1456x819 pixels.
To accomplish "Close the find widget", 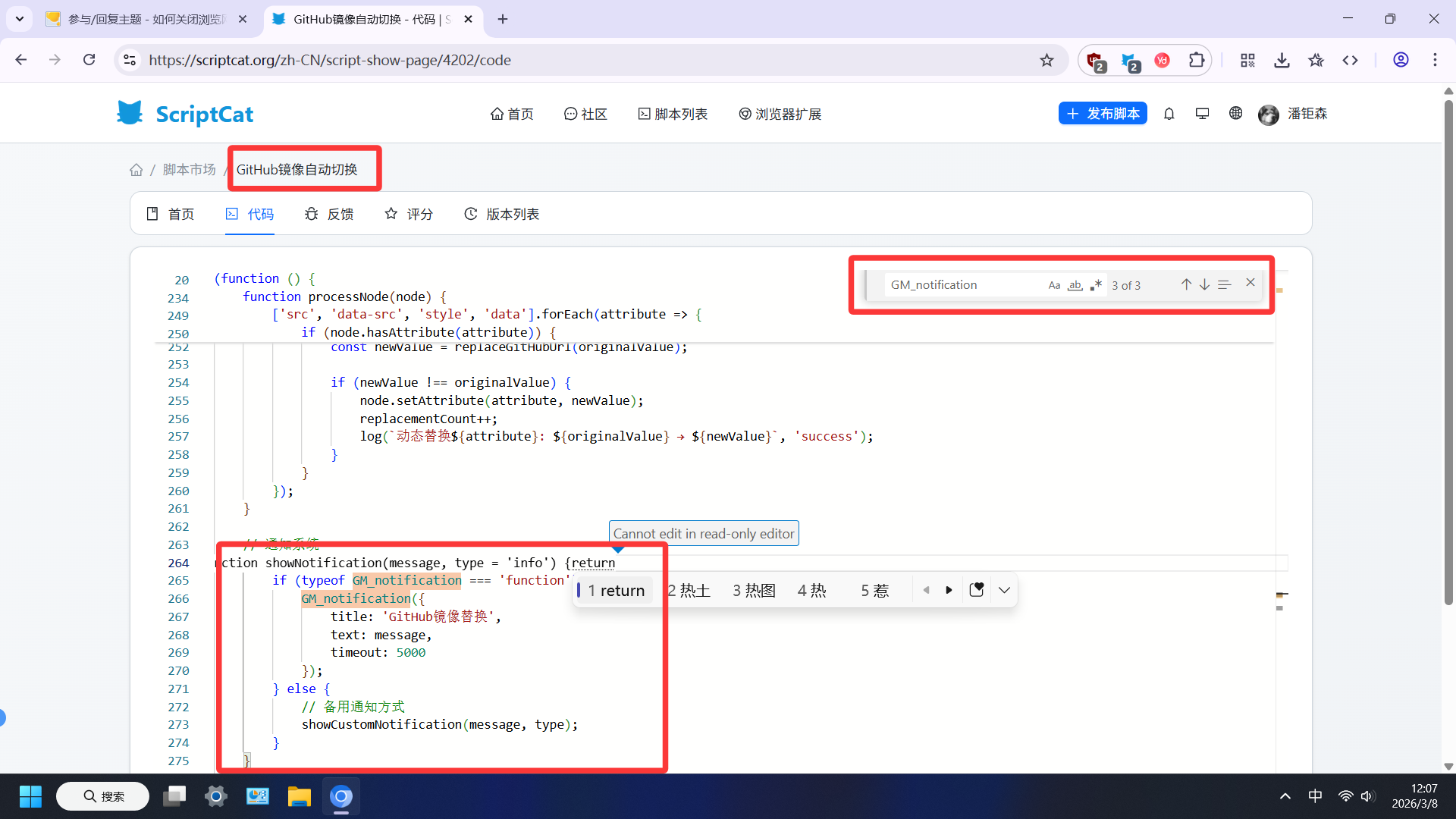I will tap(1250, 282).
